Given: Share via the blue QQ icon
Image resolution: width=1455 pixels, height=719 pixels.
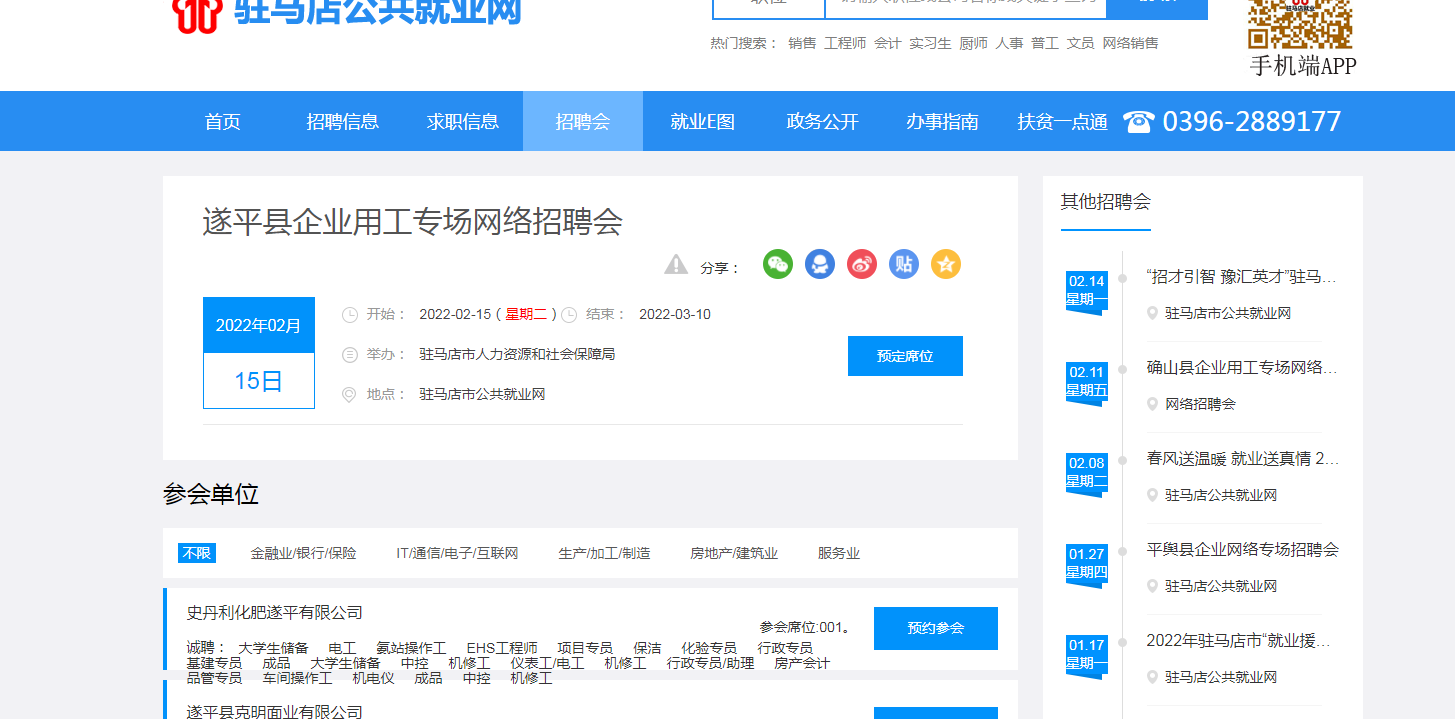Looking at the screenshot, I should point(820,264).
